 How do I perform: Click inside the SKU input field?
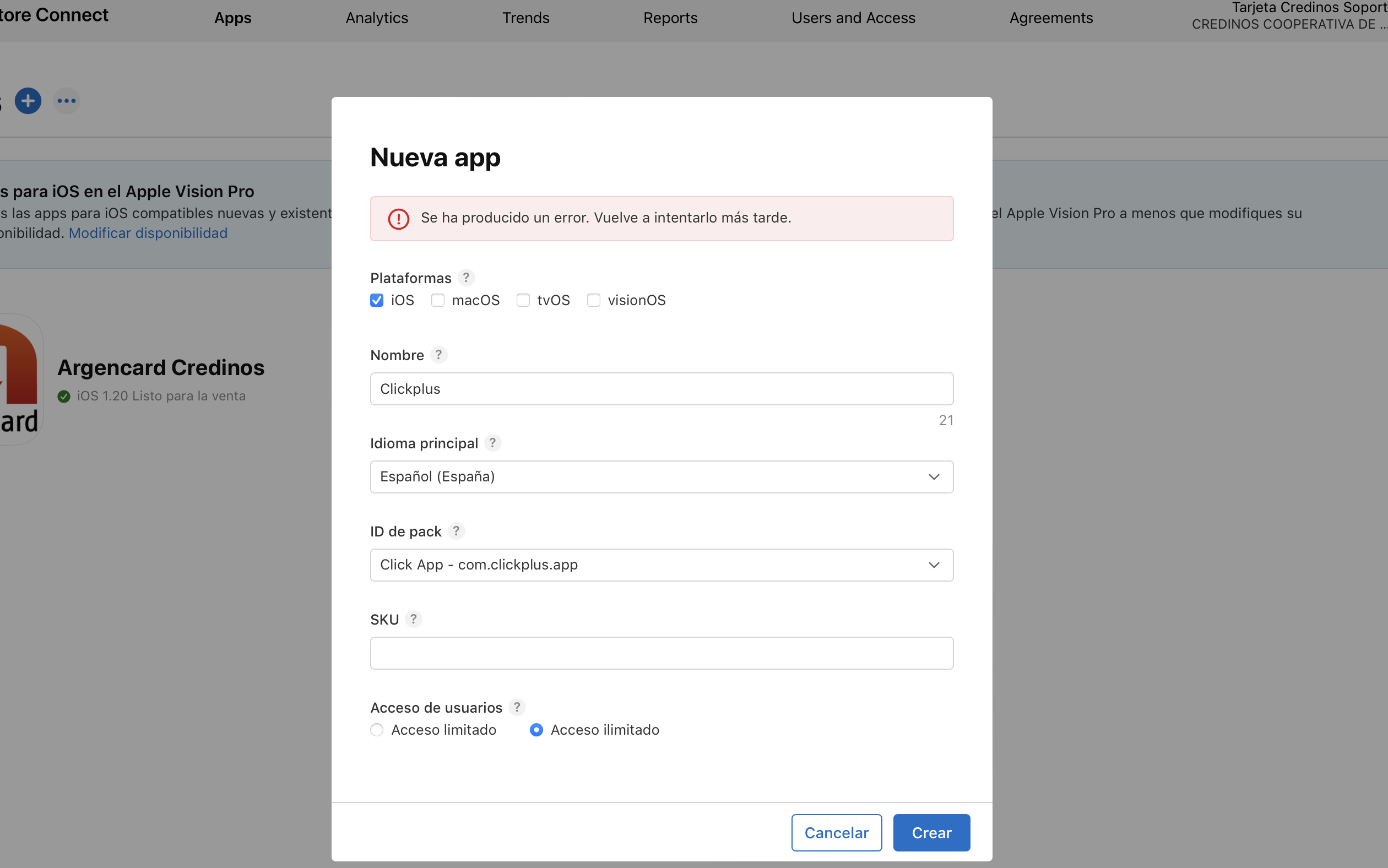661,653
